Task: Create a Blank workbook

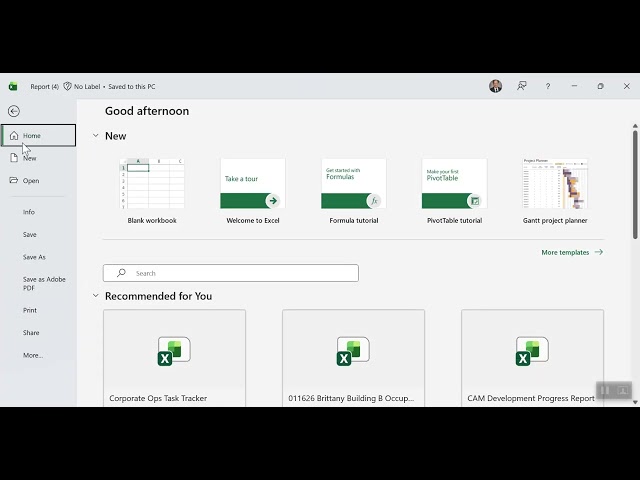Action: click(152, 191)
